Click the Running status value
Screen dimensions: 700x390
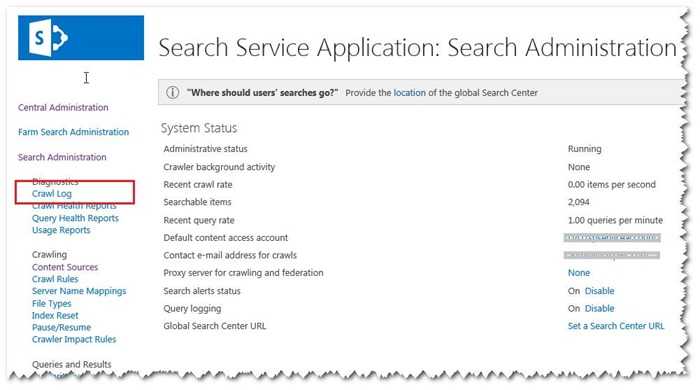pyautogui.click(x=584, y=149)
